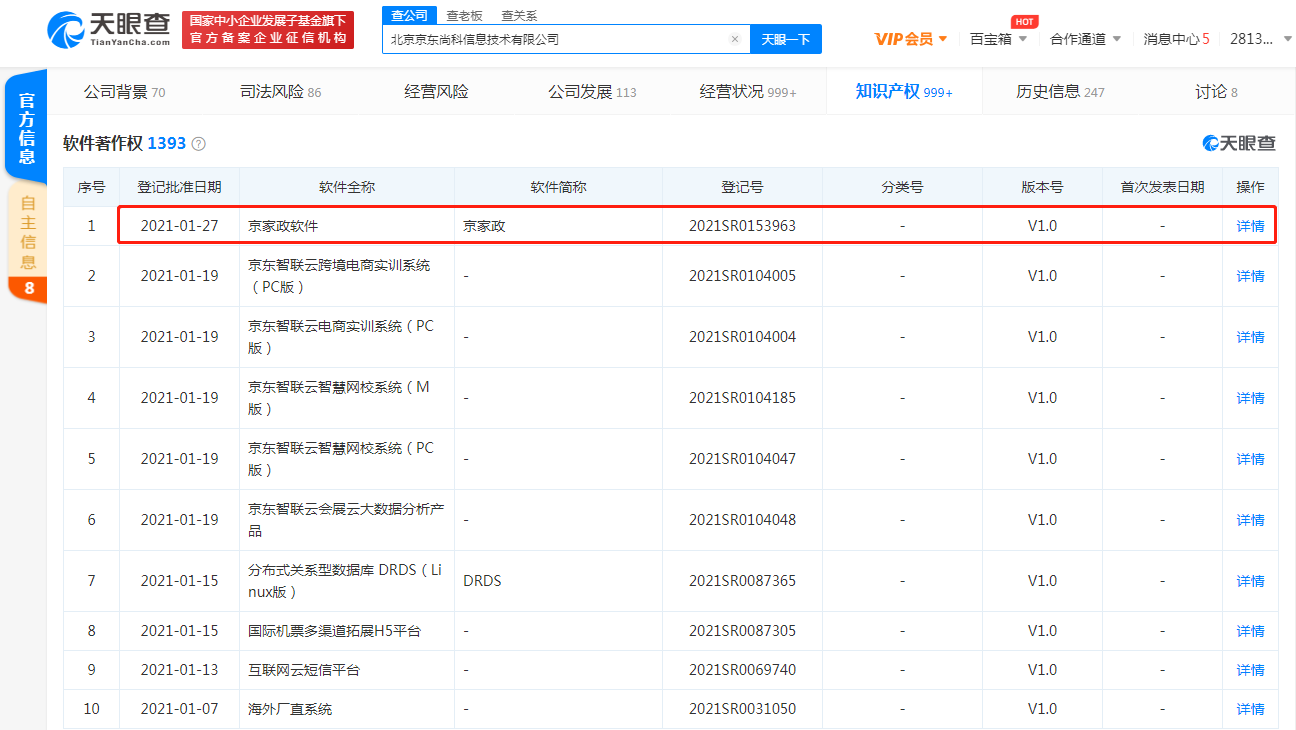Switch to the 历史信息 tab

pyautogui.click(x=1060, y=92)
